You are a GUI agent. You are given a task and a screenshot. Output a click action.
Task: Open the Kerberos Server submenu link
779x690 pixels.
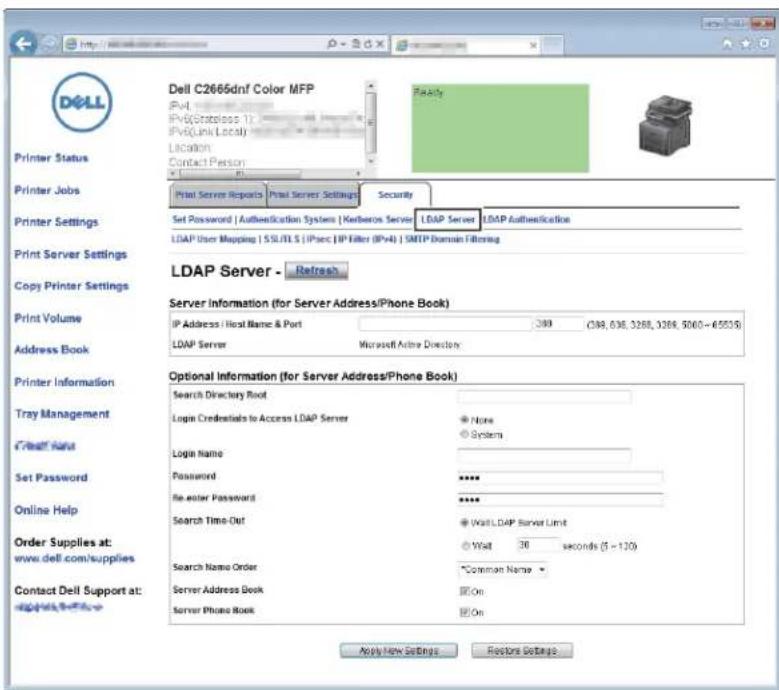(378, 220)
